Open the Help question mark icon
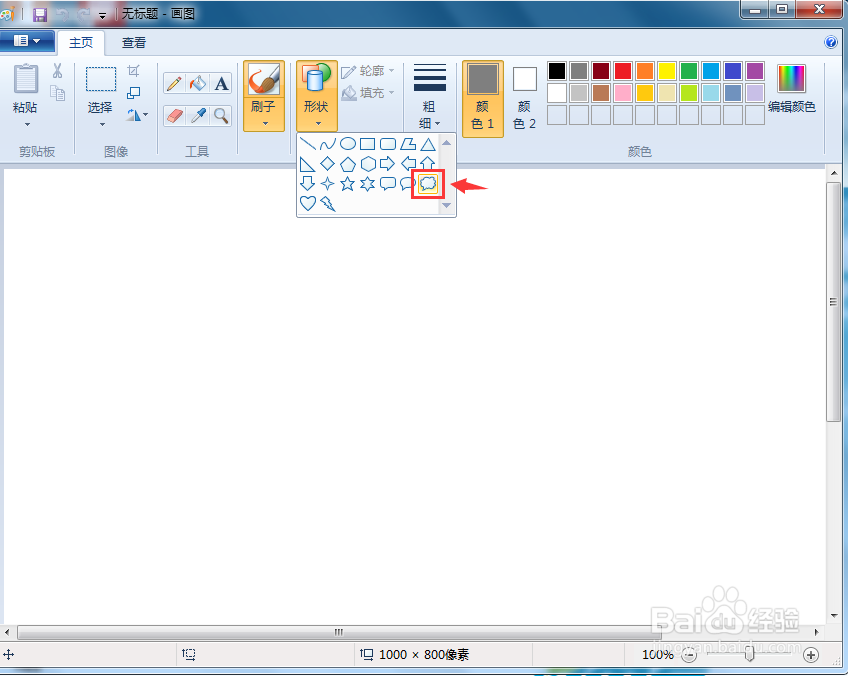Viewport: 848px width, 676px height. click(831, 42)
